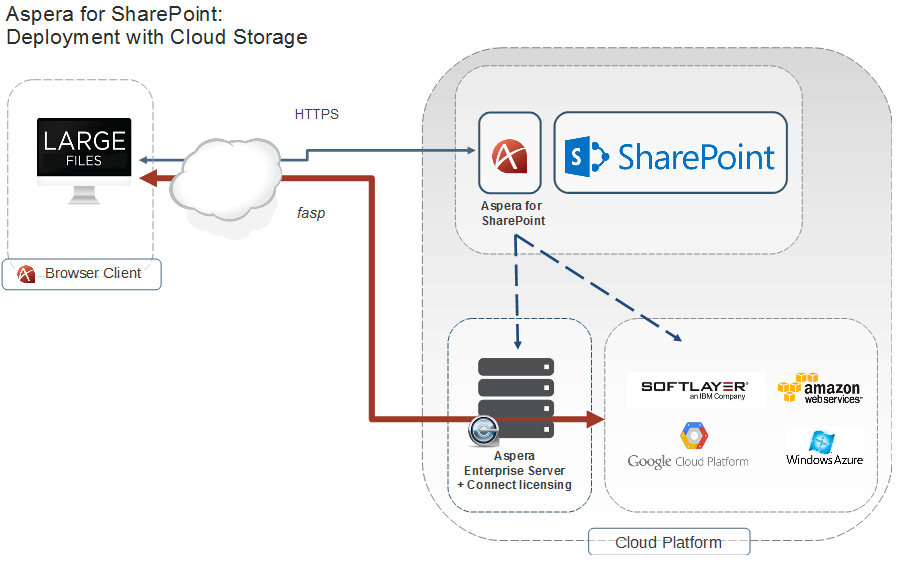Select the diagram title text

[156, 26]
